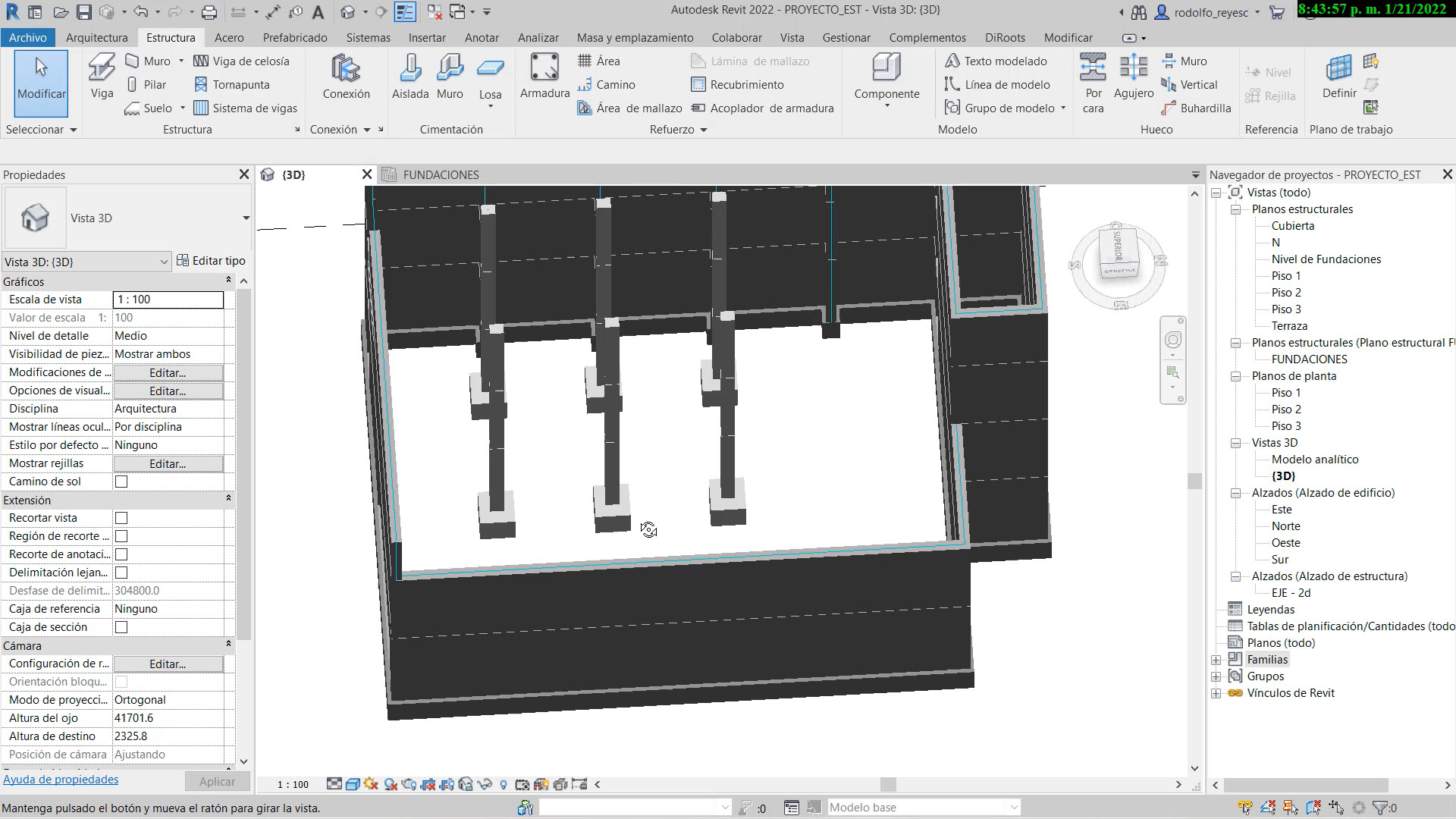Select the Armadura rebar tool

(x=544, y=76)
